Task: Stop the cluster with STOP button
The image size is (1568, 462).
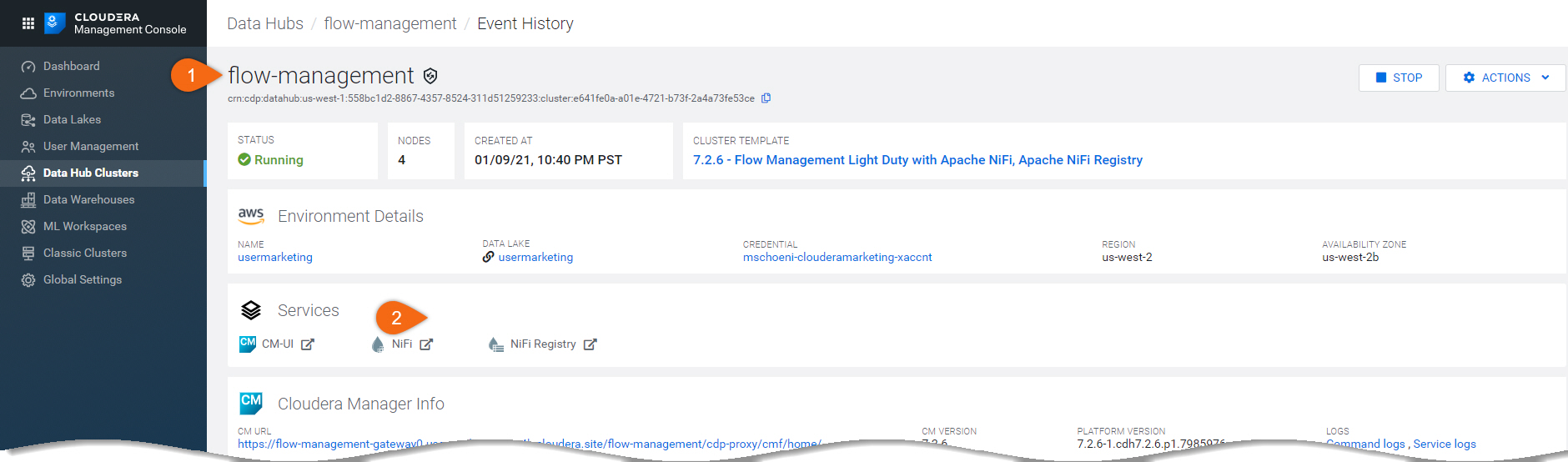Action: 1399,78
